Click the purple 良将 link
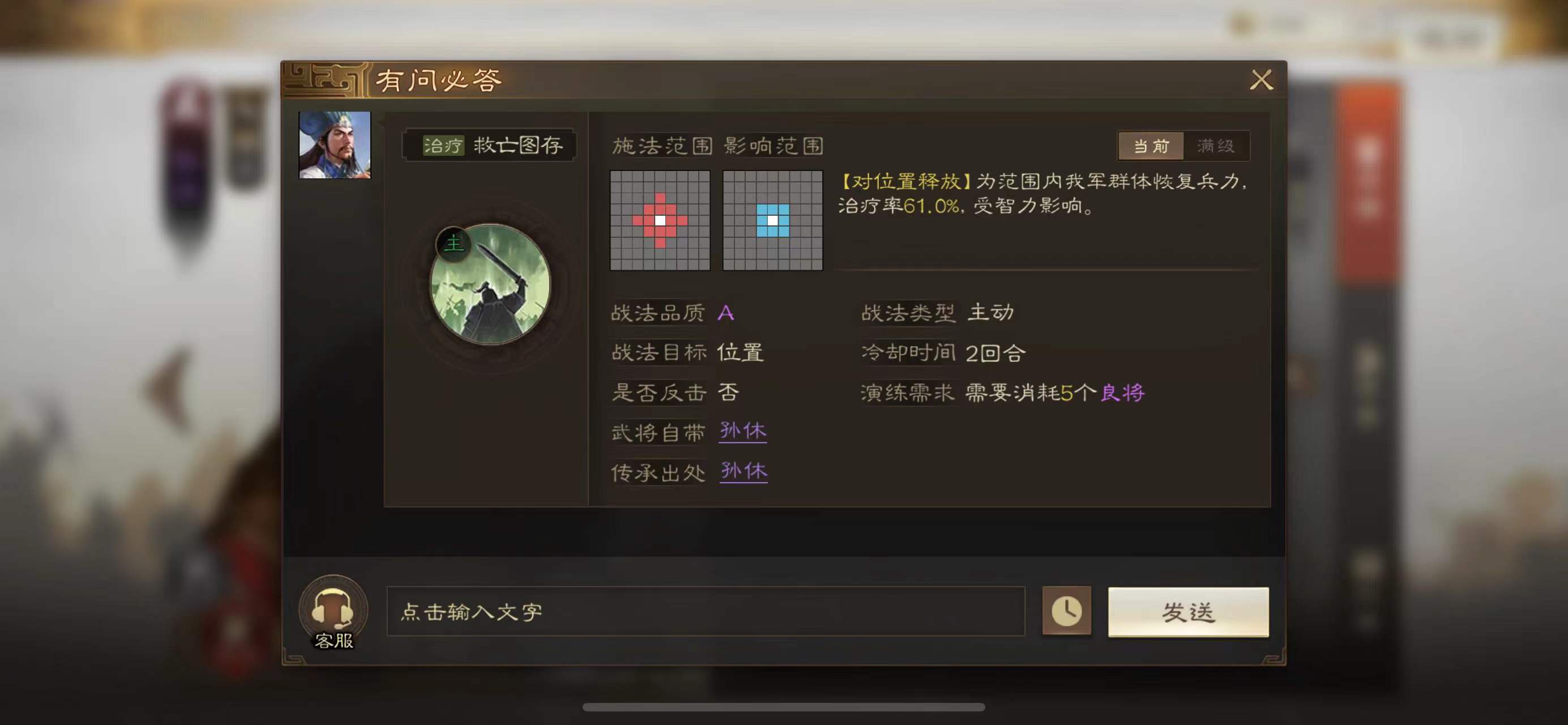Viewport: 1568px width, 725px height. click(x=1123, y=393)
